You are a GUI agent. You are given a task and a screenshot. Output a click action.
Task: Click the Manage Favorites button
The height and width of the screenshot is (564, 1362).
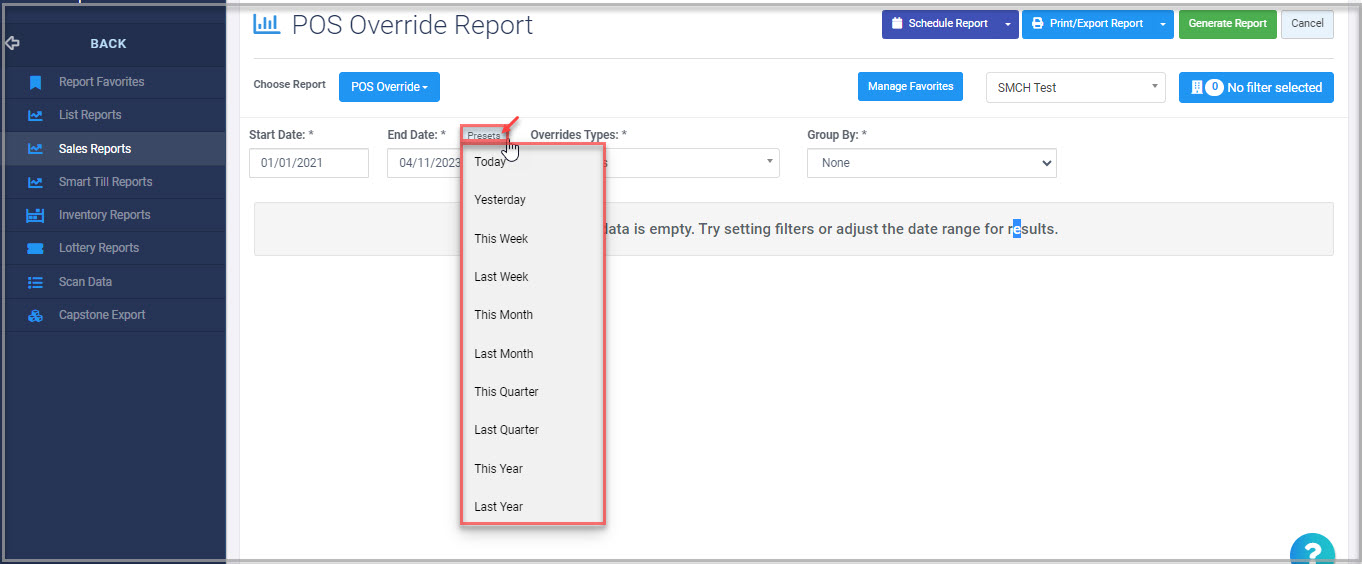[x=910, y=87]
